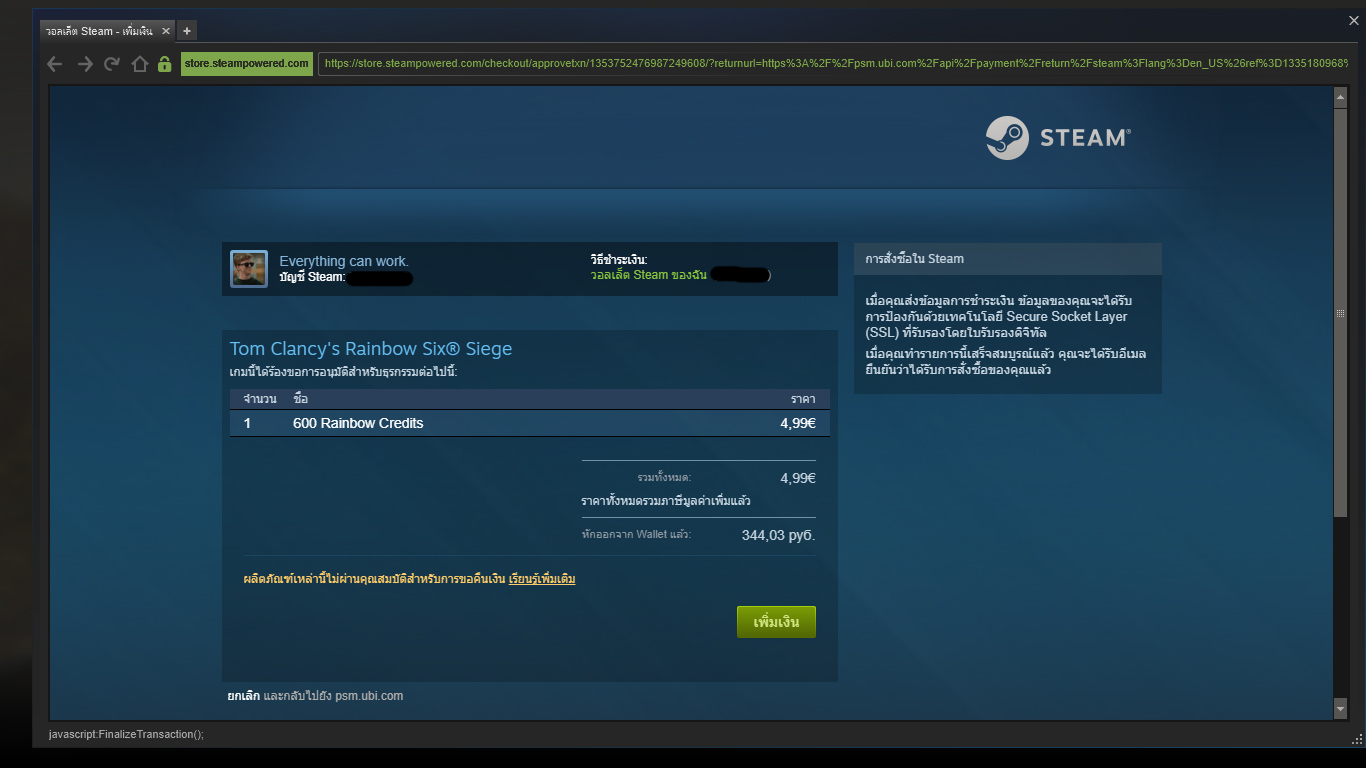Click the user profile avatar

(249, 269)
